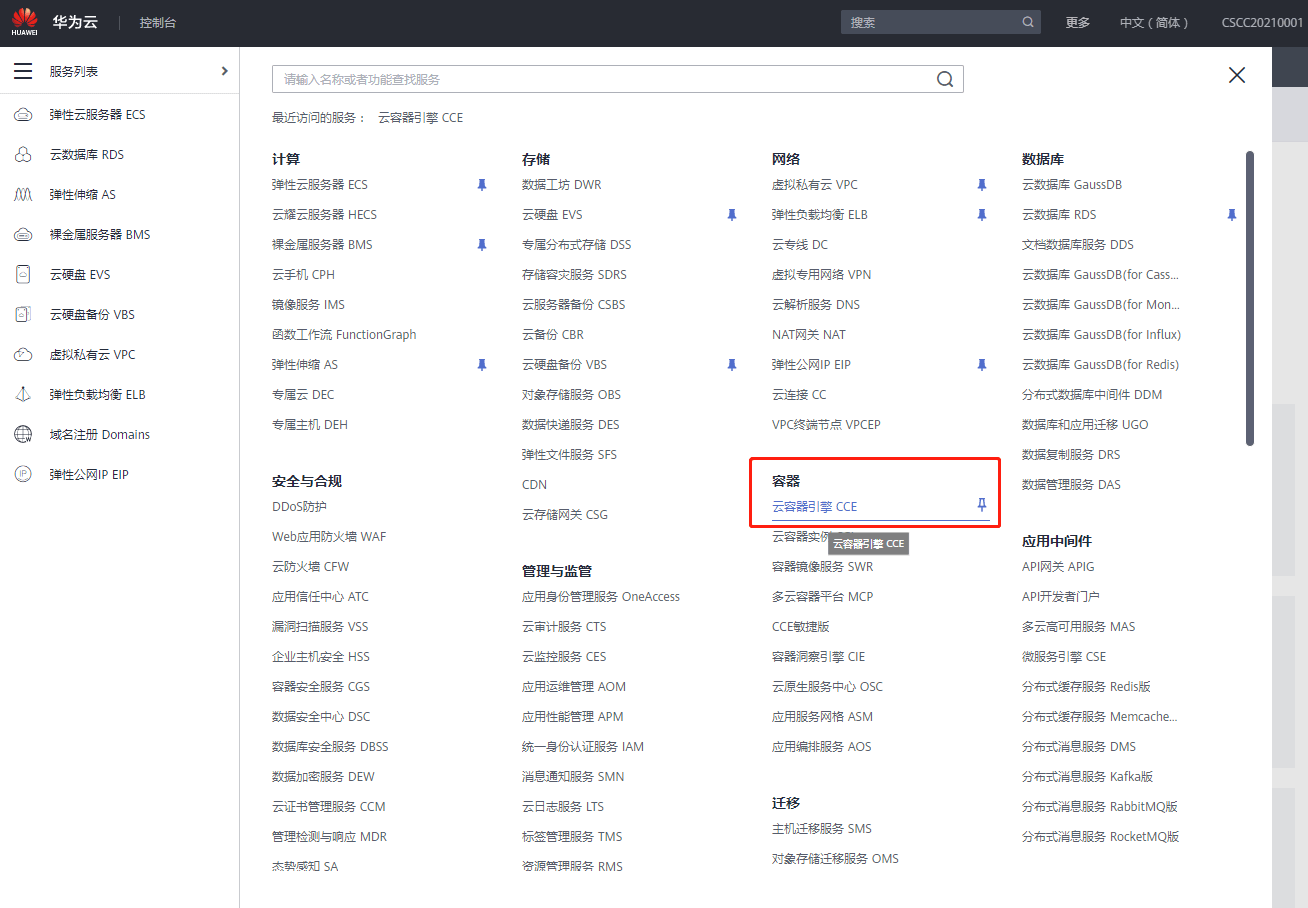Click the Huawei logo in the header
1308x908 pixels.
pyautogui.click(x=25, y=22)
